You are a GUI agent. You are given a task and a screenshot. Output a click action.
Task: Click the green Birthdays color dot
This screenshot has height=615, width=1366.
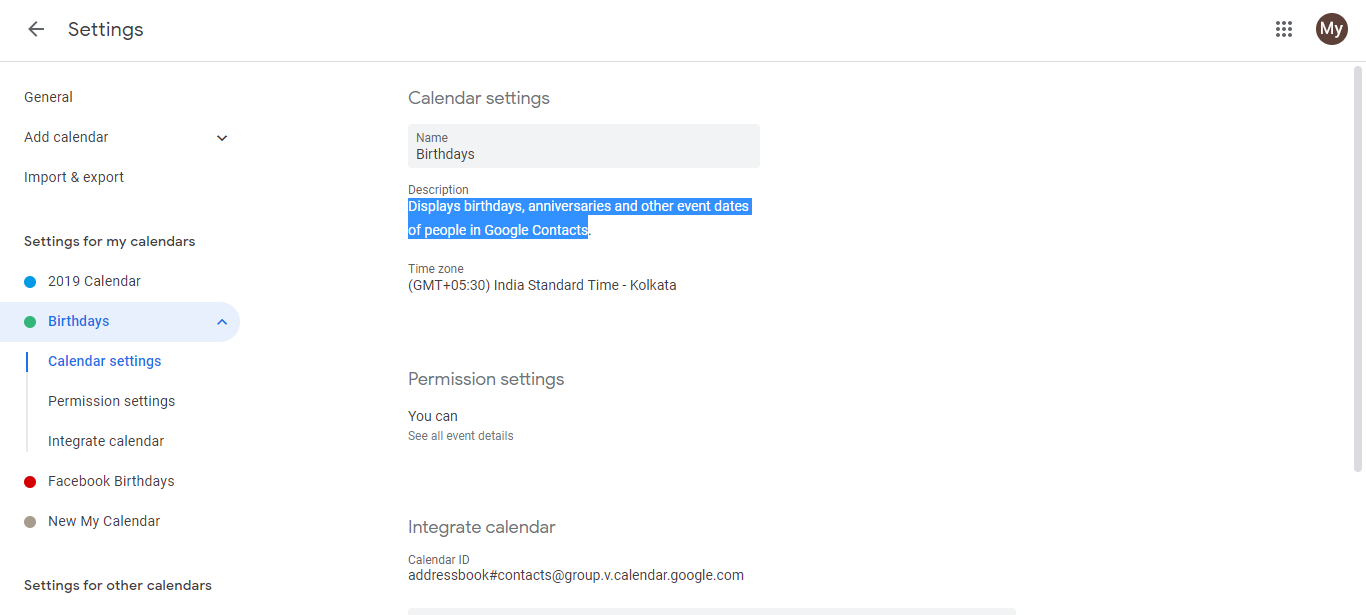[x=30, y=322]
